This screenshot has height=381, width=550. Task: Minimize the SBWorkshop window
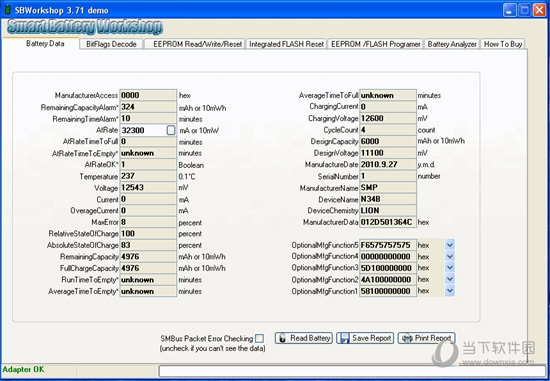[x=509, y=10]
